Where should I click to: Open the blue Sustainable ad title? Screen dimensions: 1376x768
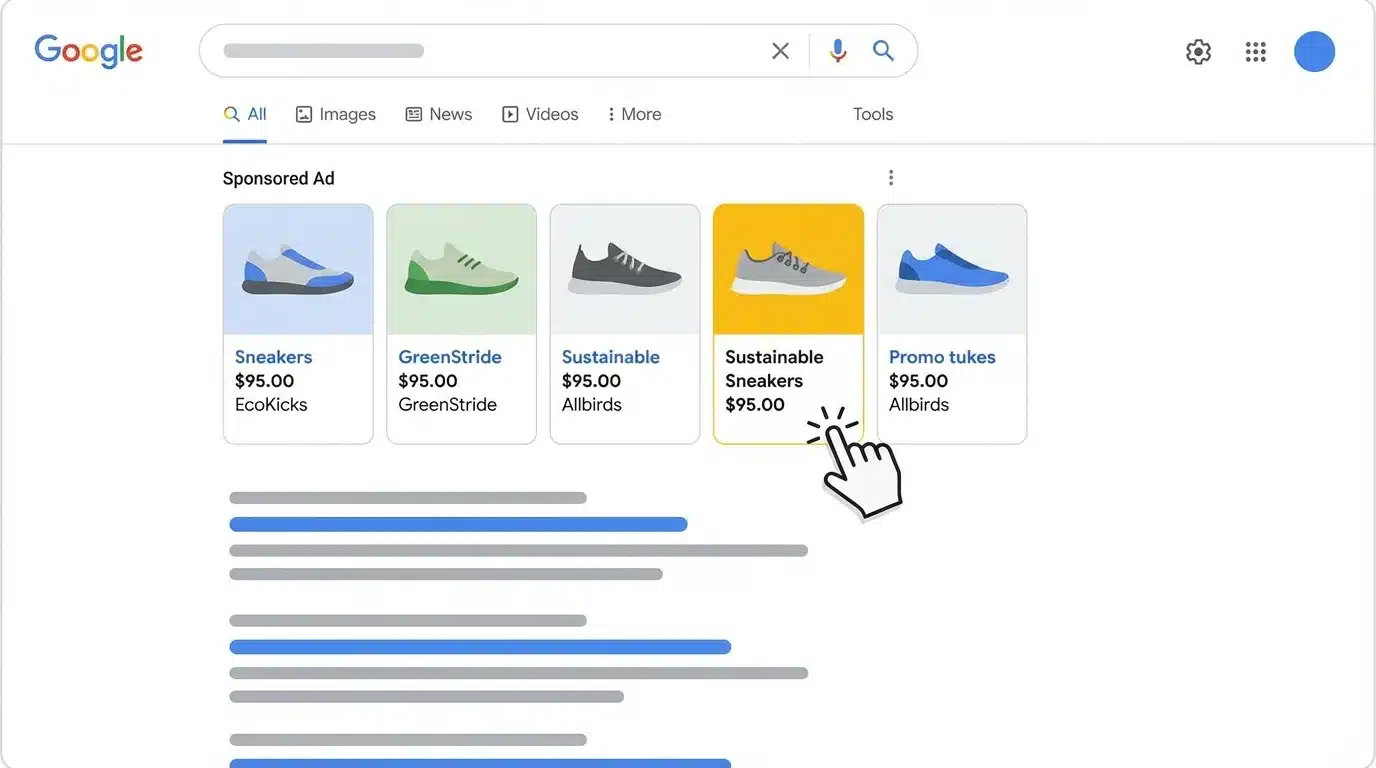click(611, 357)
